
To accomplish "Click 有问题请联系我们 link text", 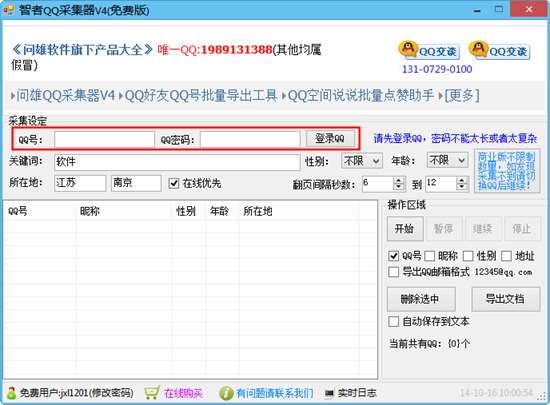I will (x=275, y=393).
